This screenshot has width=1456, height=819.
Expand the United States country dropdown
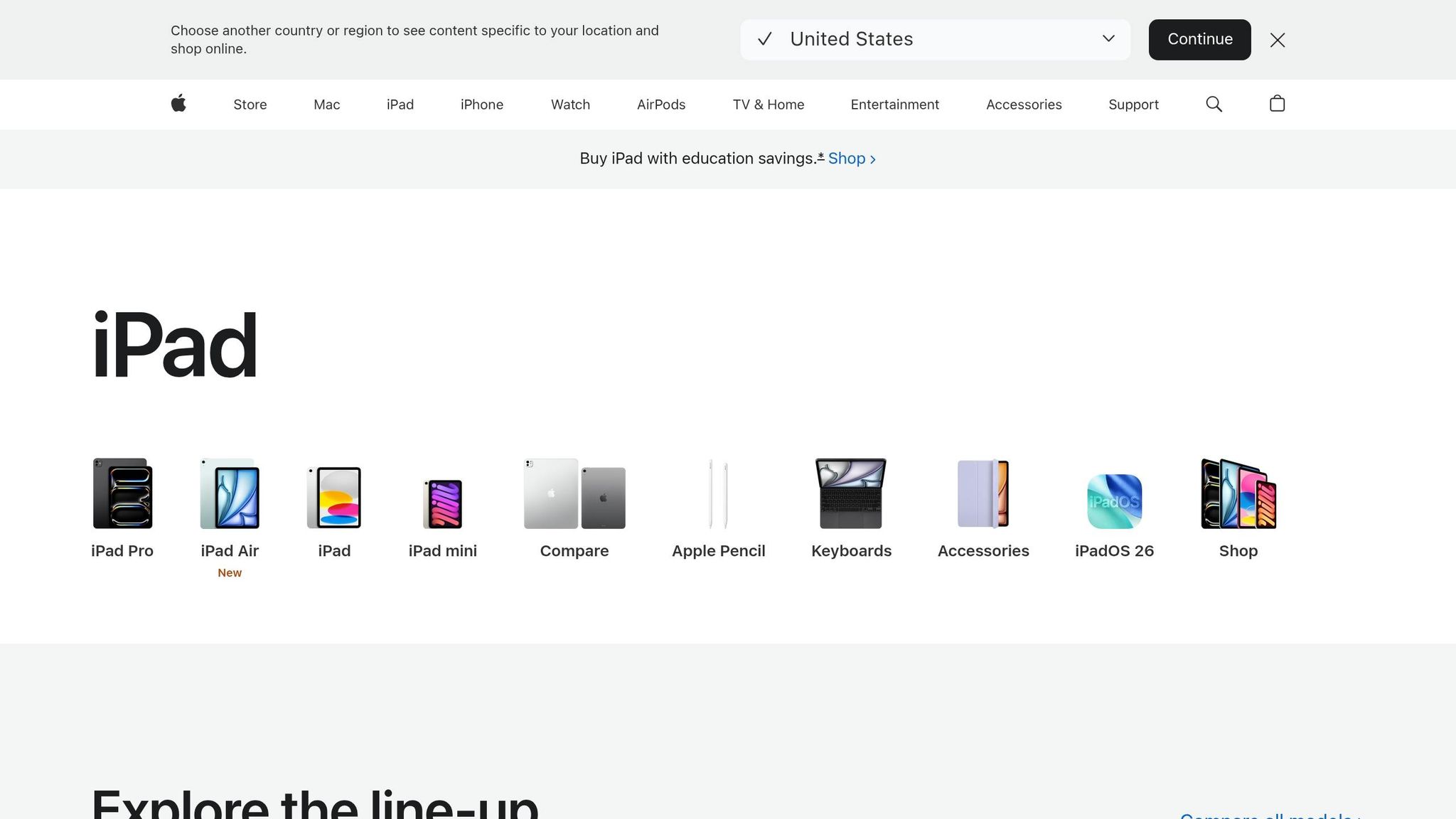point(935,40)
